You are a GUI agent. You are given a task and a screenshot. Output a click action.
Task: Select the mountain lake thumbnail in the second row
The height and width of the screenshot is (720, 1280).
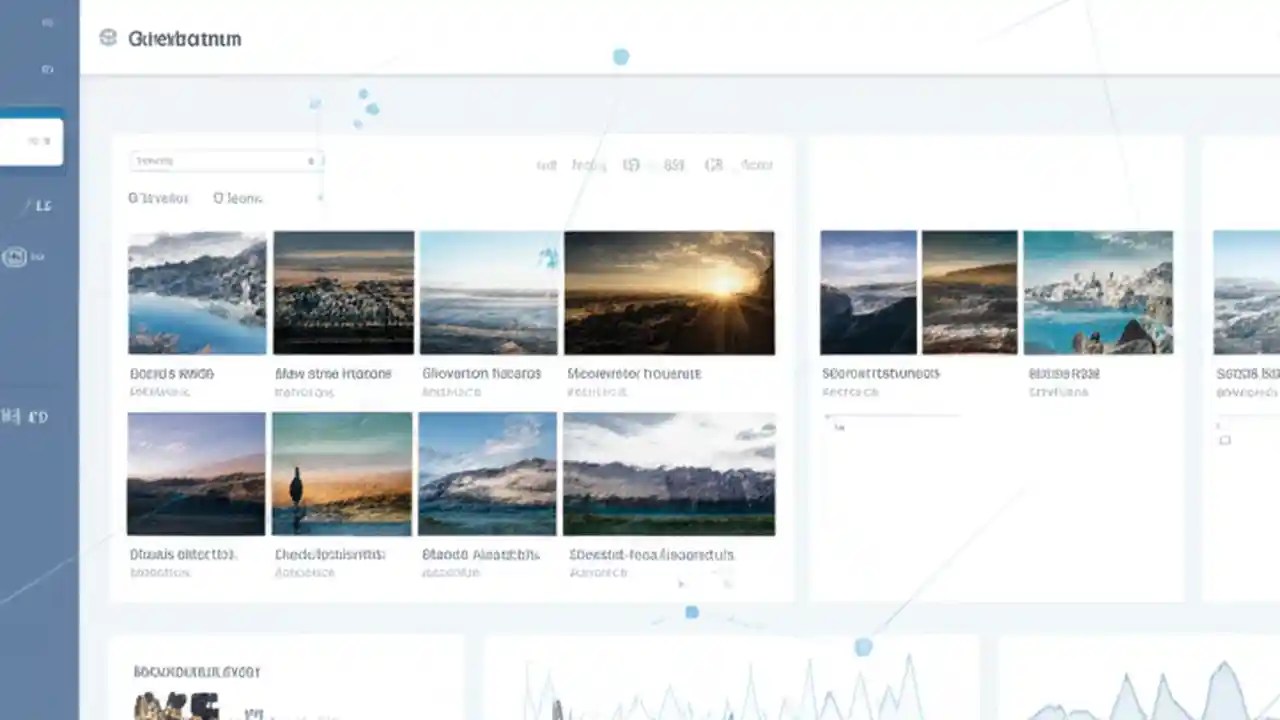click(487, 472)
